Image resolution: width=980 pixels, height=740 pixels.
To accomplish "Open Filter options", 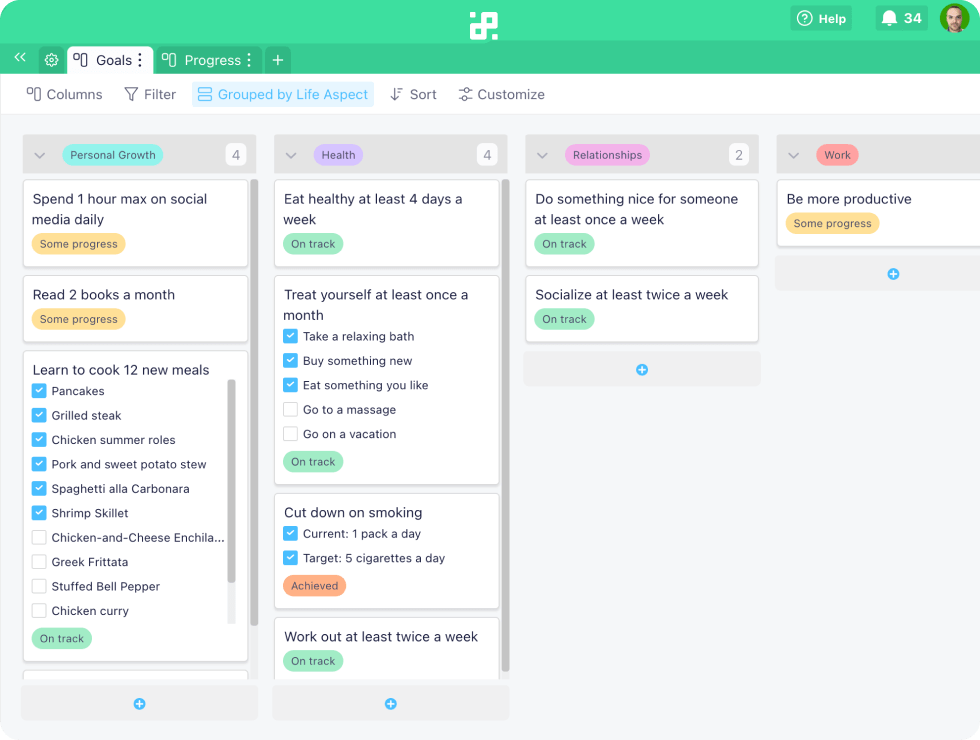I will (150, 94).
